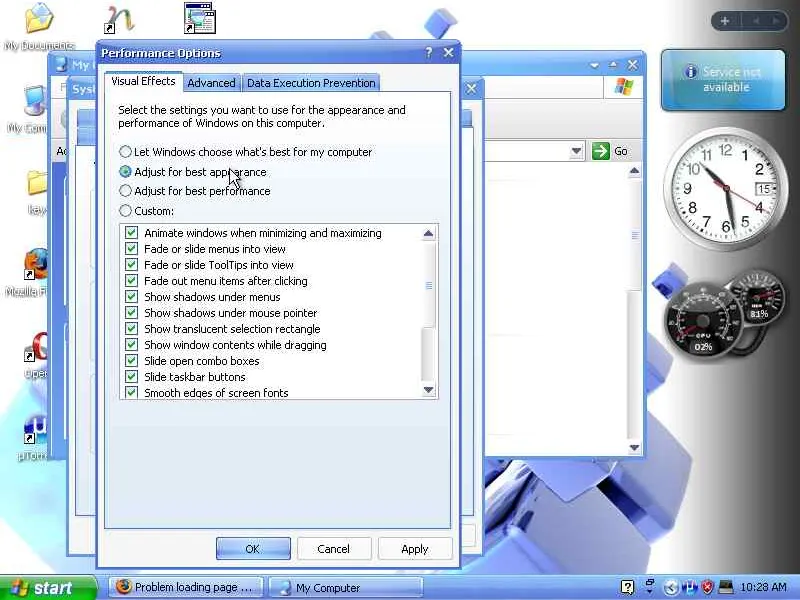The image size is (800, 600).
Task: Uncheck Smooth edges of screen fonts
Action: pyautogui.click(x=132, y=392)
